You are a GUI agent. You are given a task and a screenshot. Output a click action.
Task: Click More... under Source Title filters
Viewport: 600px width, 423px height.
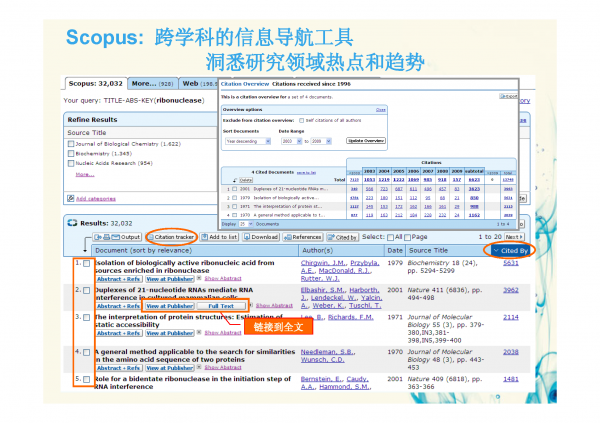tap(85, 174)
